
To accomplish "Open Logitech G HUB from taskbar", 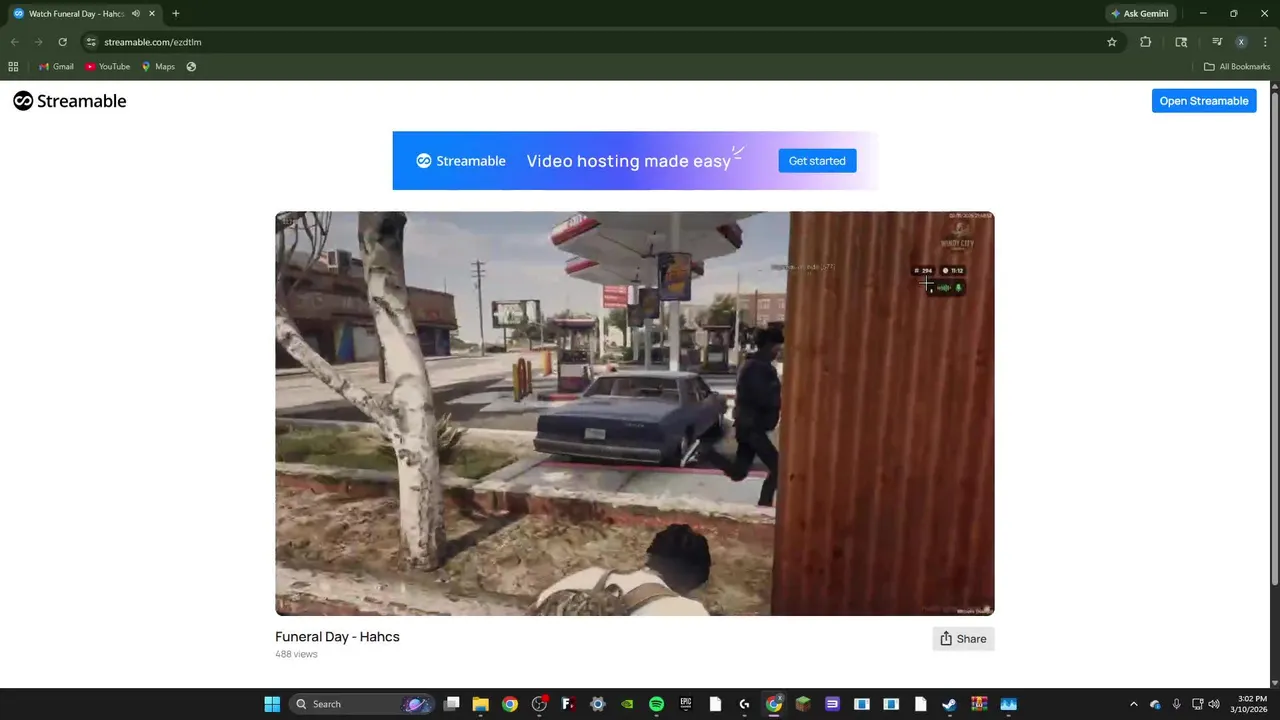I will 744,704.
